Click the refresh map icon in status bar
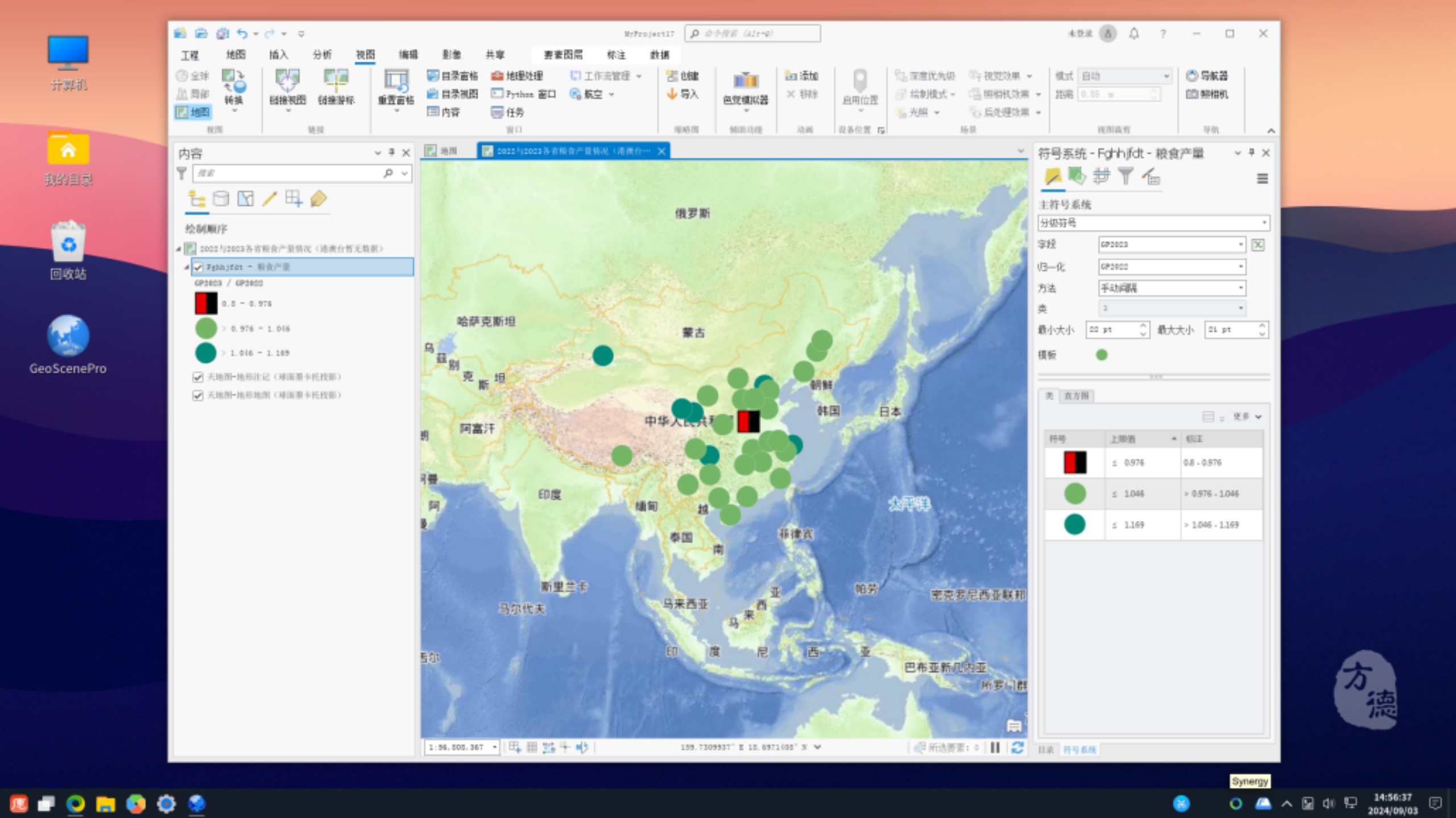This screenshot has width=1456, height=818. [1017, 747]
